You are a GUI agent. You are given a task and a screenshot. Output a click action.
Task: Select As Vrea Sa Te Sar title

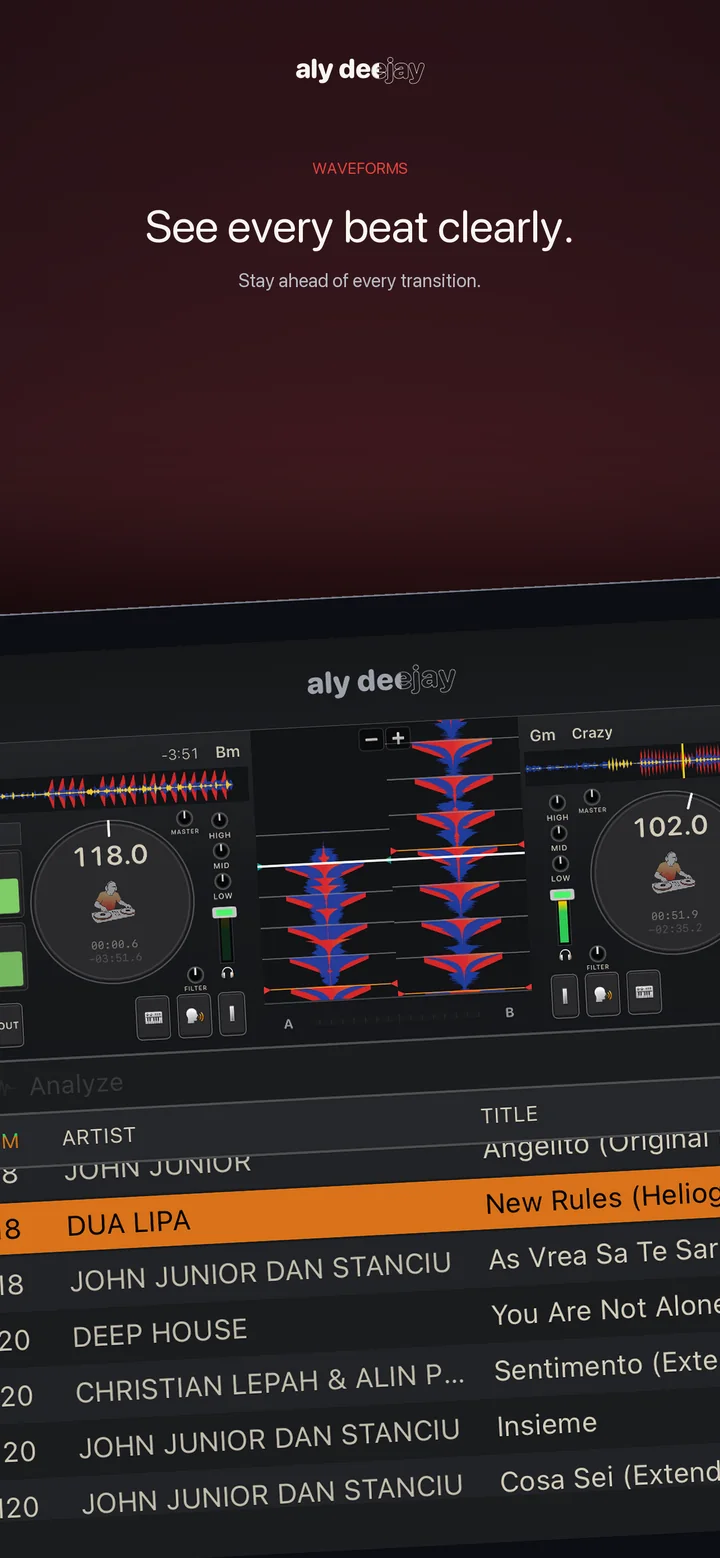point(604,1254)
